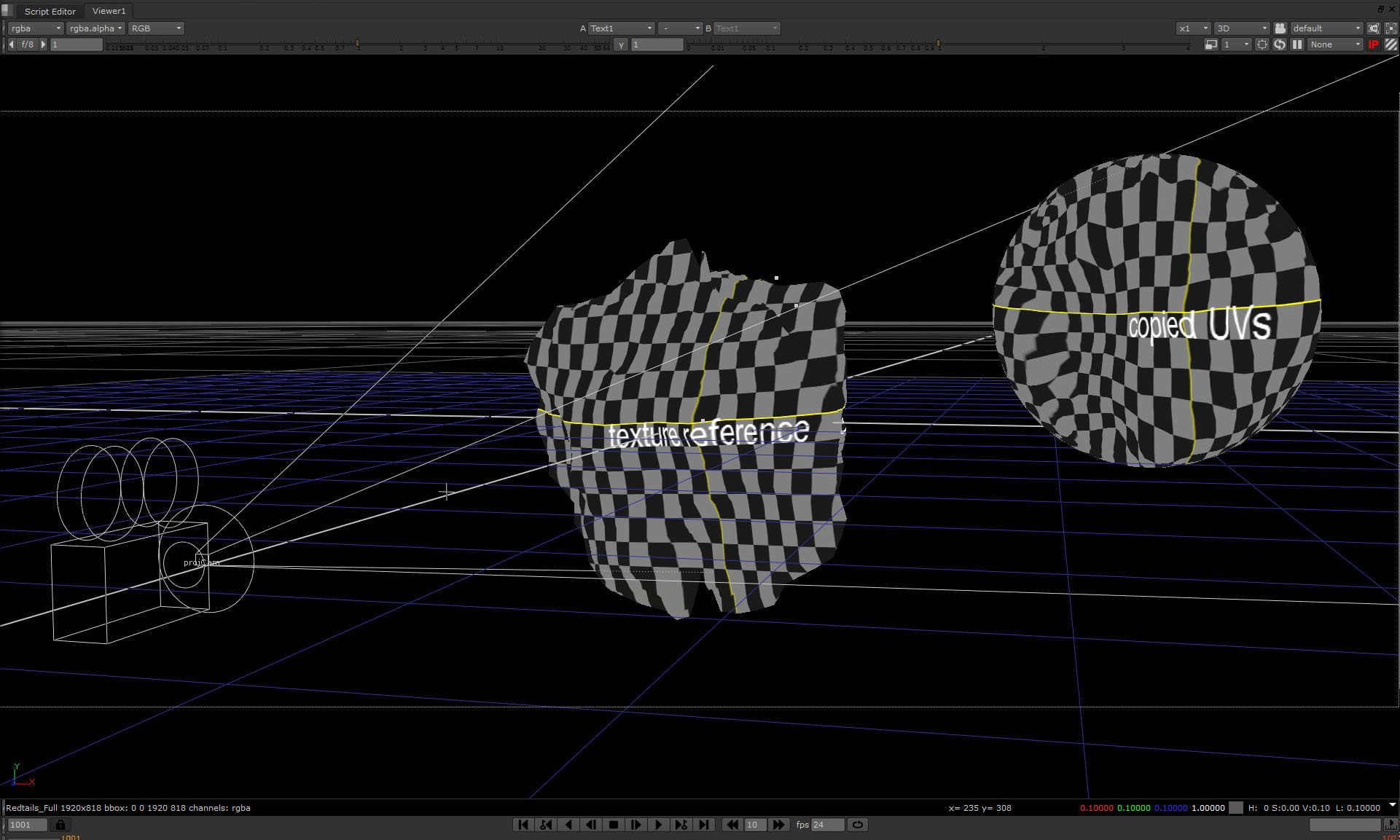
Task: Switch to the Script Editor tab
Action: (x=50, y=11)
